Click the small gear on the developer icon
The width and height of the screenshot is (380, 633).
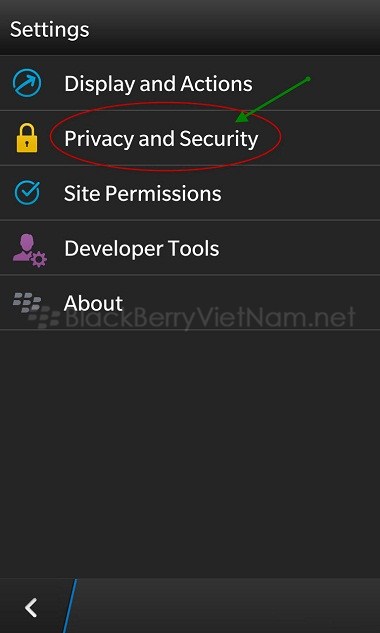[39, 259]
